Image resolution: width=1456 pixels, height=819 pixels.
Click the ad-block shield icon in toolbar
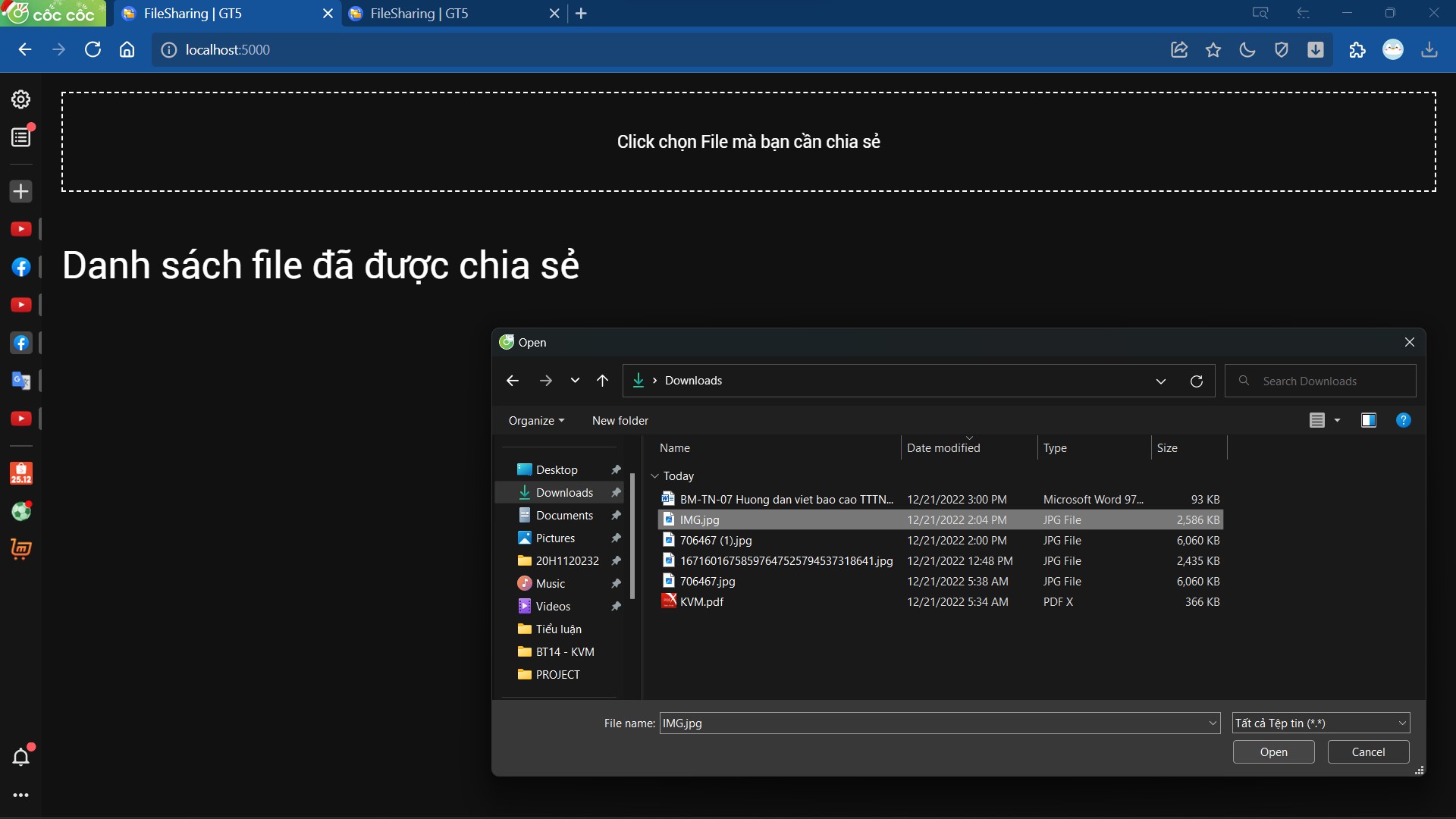1282,49
